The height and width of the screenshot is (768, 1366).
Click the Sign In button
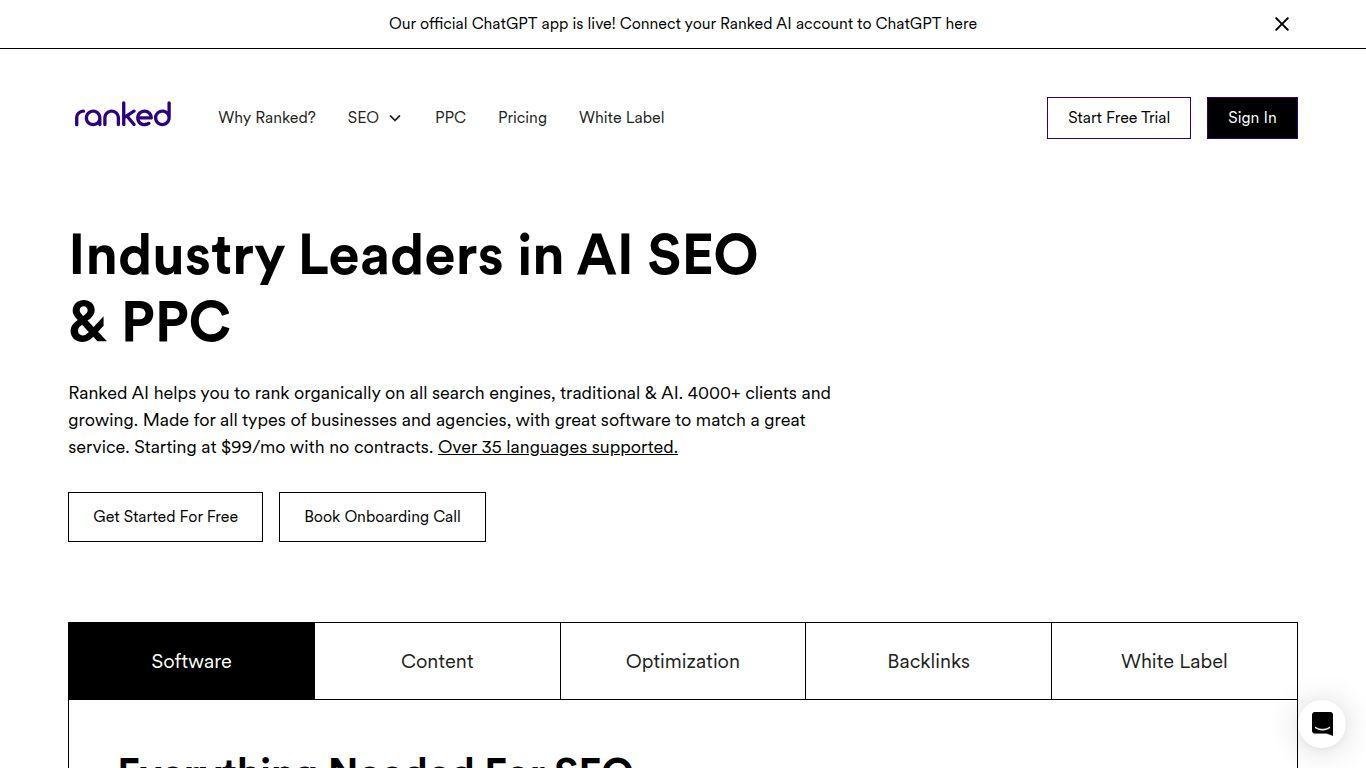tap(1251, 118)
